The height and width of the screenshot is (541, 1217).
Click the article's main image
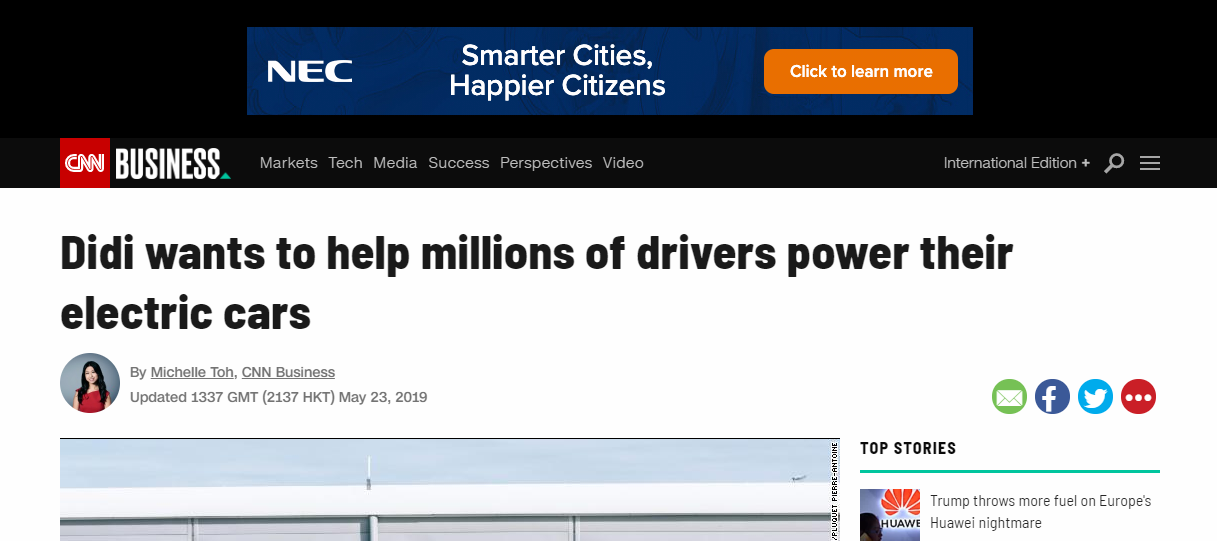pyautogui.click(x=450, y=490)
